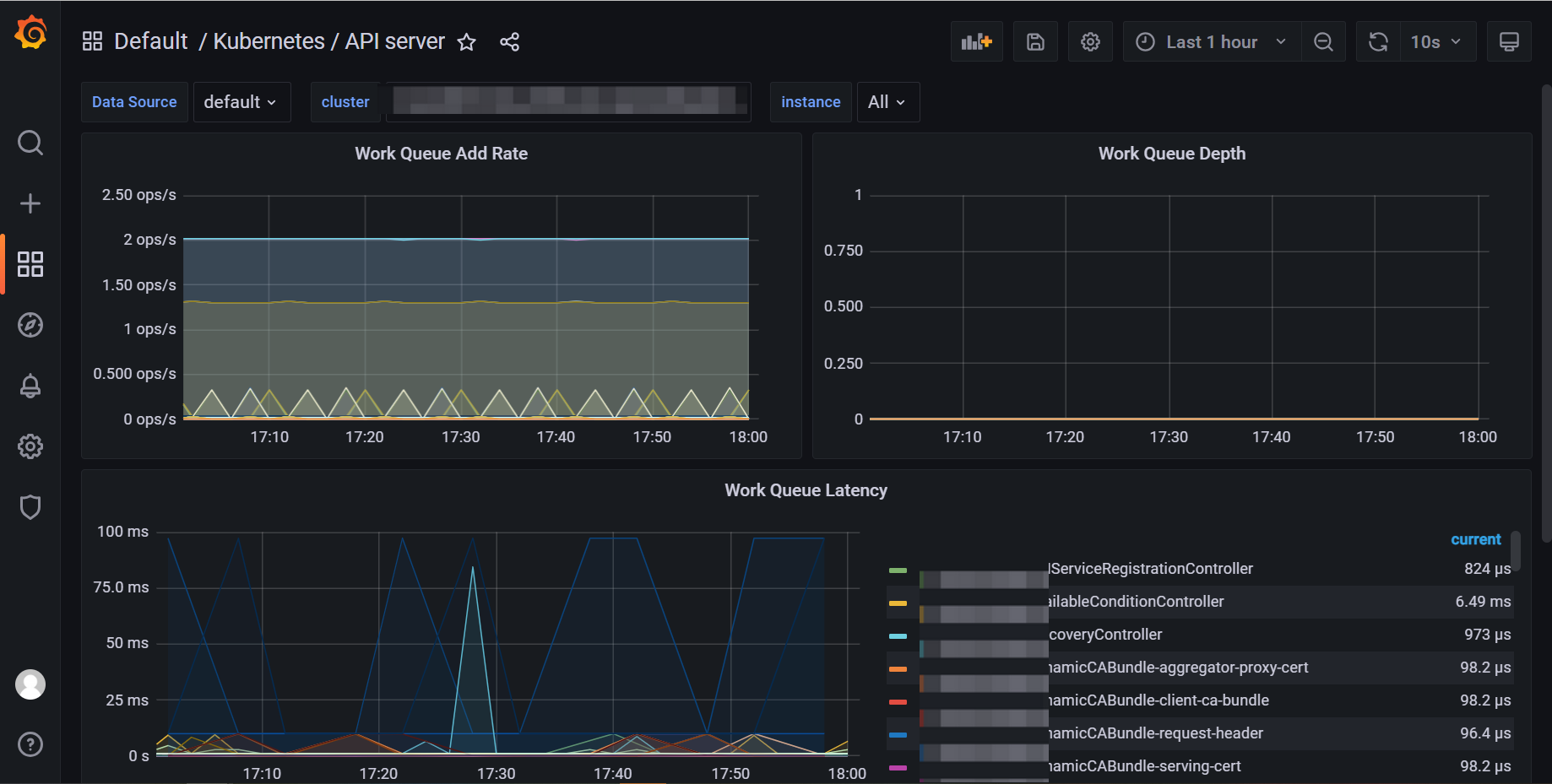Click the Add panel icon
The image size is (1552, 784).
pyautogui.click(x=976, y=42)
